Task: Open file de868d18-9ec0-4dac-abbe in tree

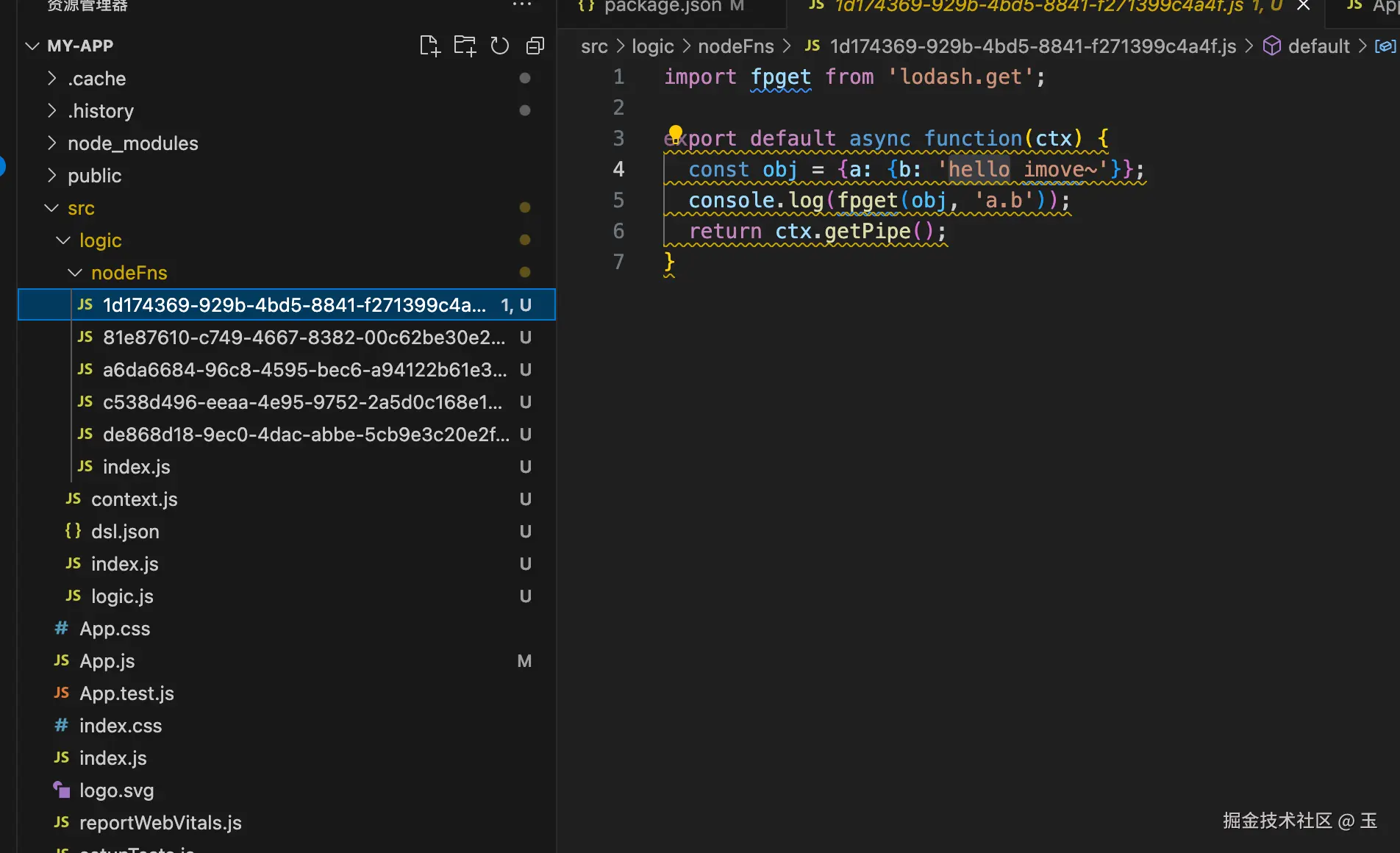Action: (287, 435)
